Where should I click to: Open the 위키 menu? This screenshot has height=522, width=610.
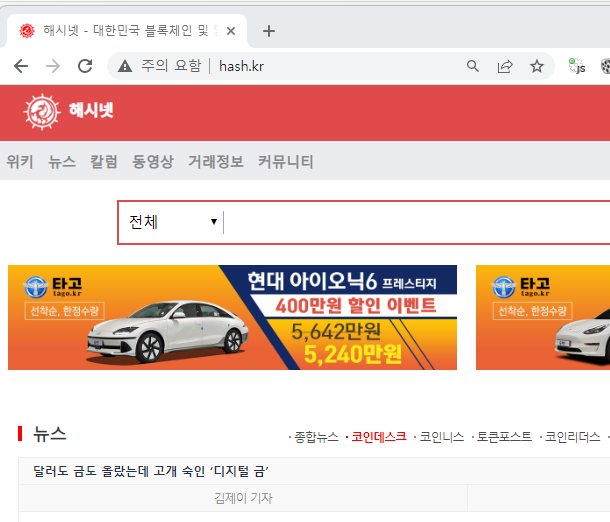[x=20, y=161]
